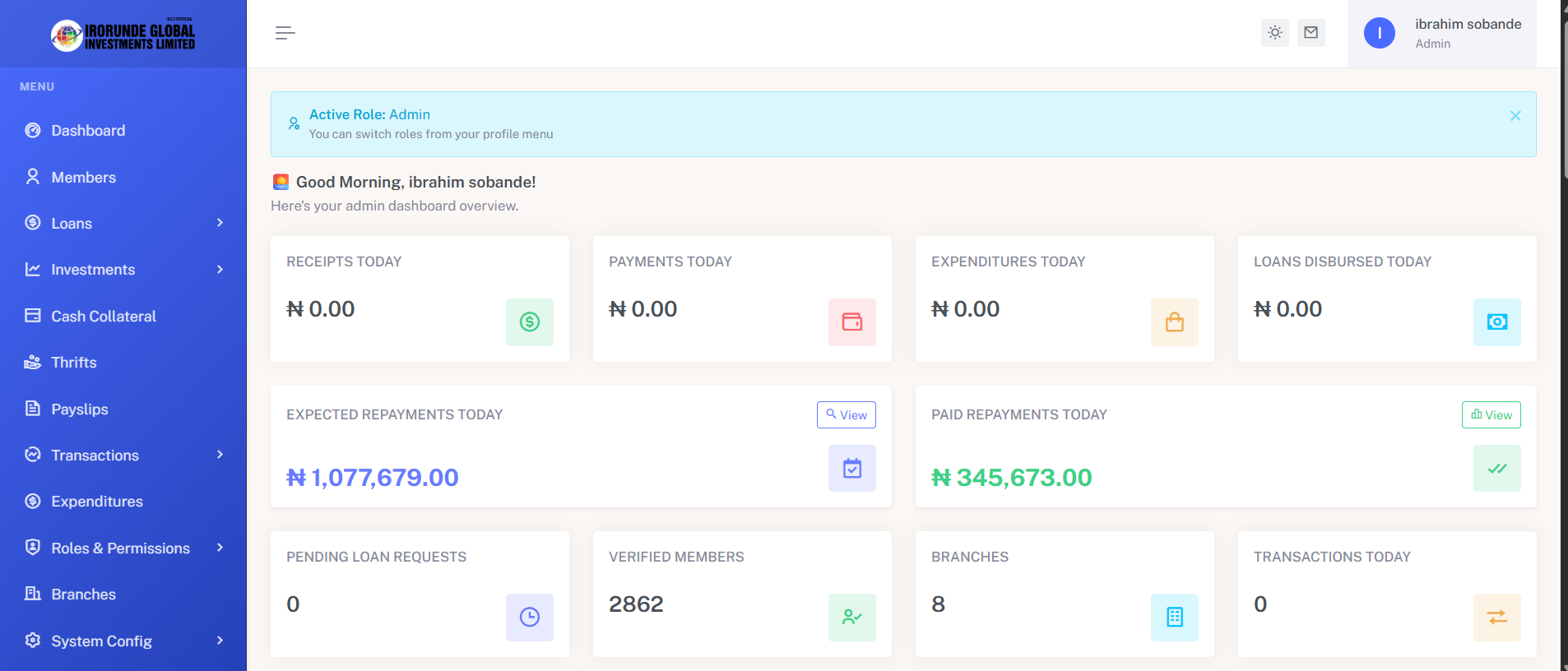
Task: Click the Dashboard gauge icon in sidebar
Action: (x=33, y=130)
